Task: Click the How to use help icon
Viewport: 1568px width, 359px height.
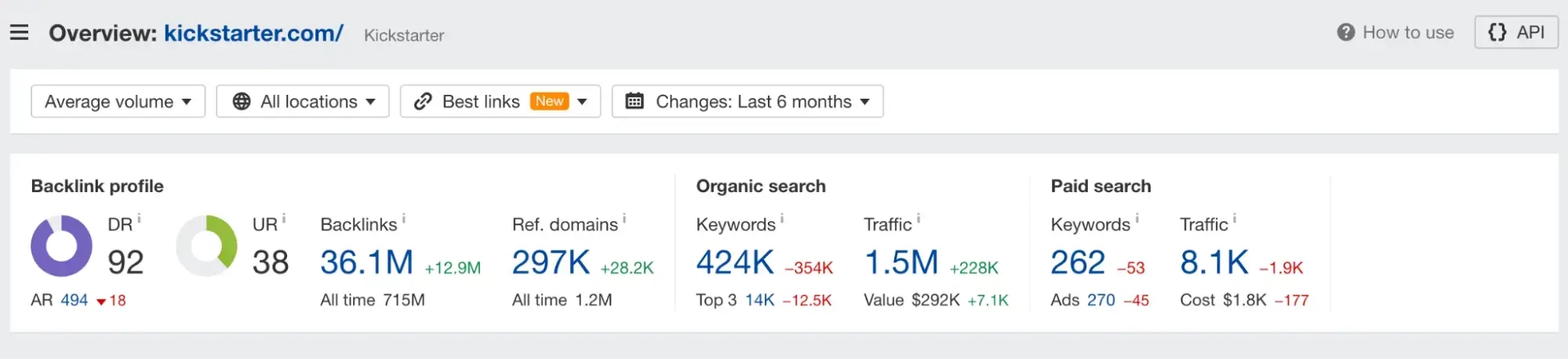Action: click(1345, 32)
